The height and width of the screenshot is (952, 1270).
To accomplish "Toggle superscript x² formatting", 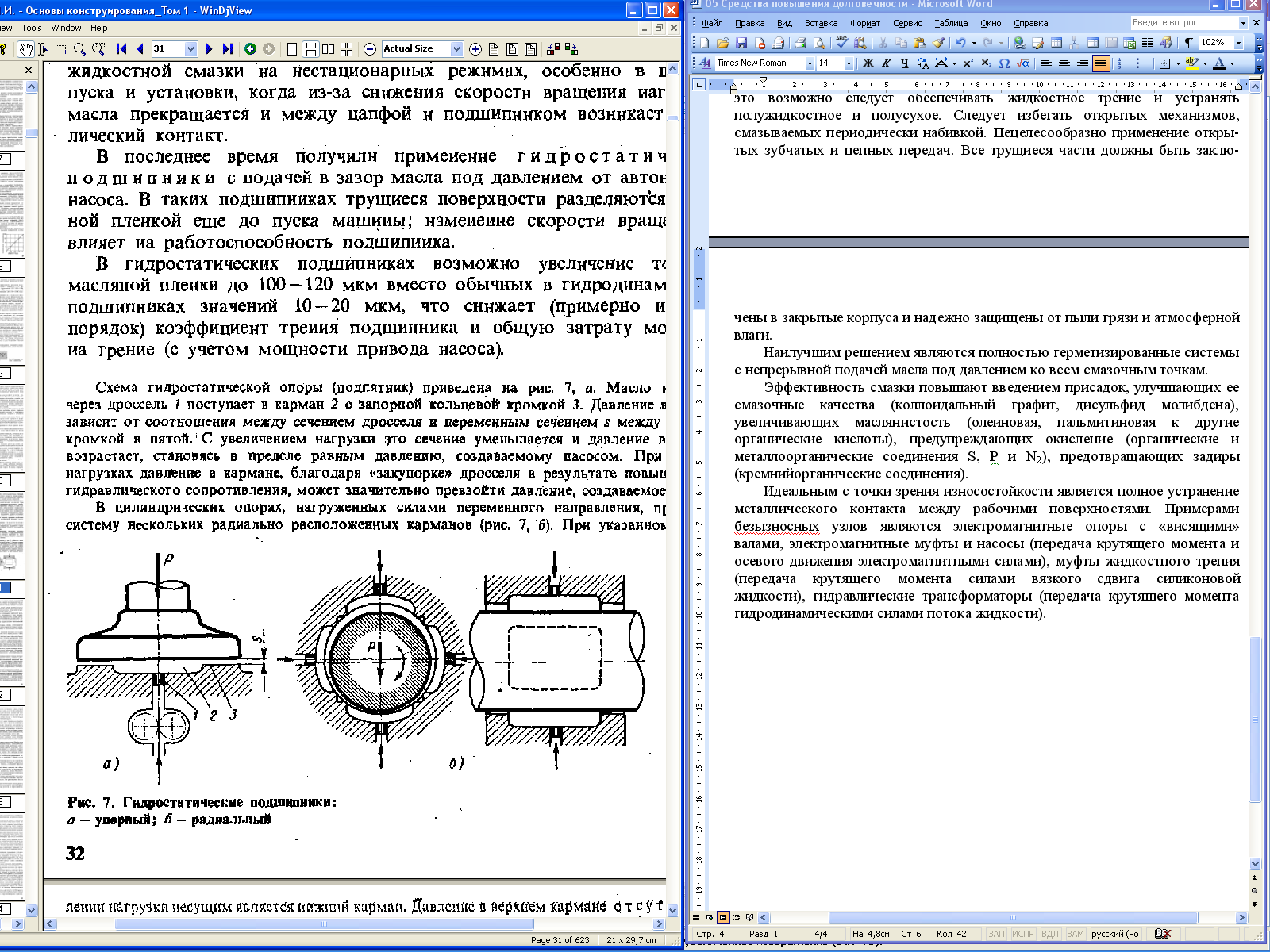I will coord(968,63).
